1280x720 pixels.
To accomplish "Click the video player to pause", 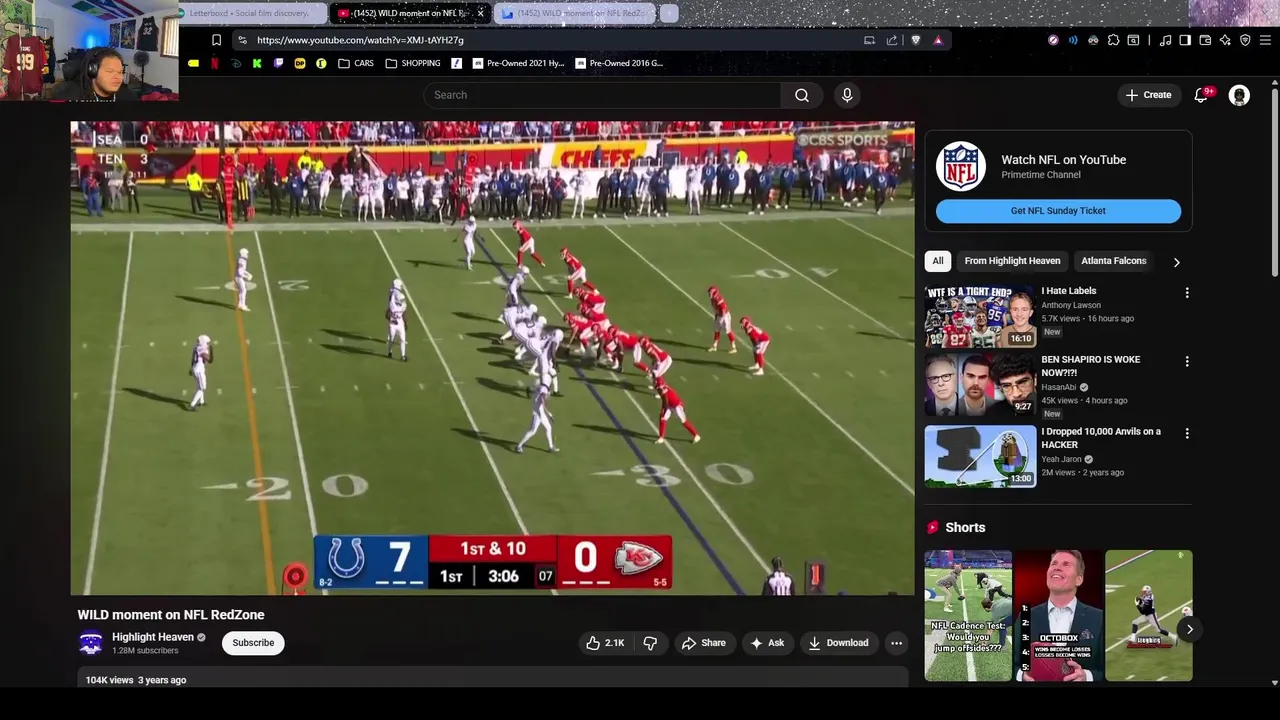I will click(x=492, y=358).
